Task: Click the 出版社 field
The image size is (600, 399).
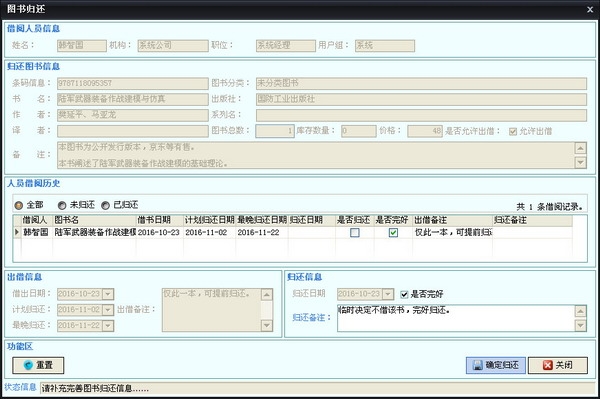Action: coord(421,99)
